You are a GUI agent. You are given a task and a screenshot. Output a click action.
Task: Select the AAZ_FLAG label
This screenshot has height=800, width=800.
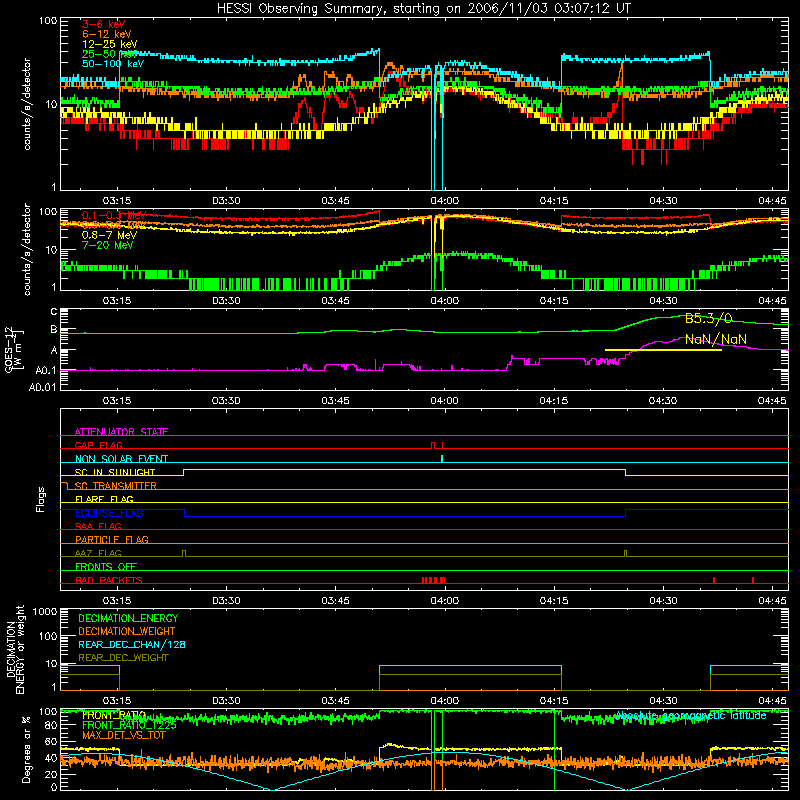pyautogui.click(x=98, y=553)
